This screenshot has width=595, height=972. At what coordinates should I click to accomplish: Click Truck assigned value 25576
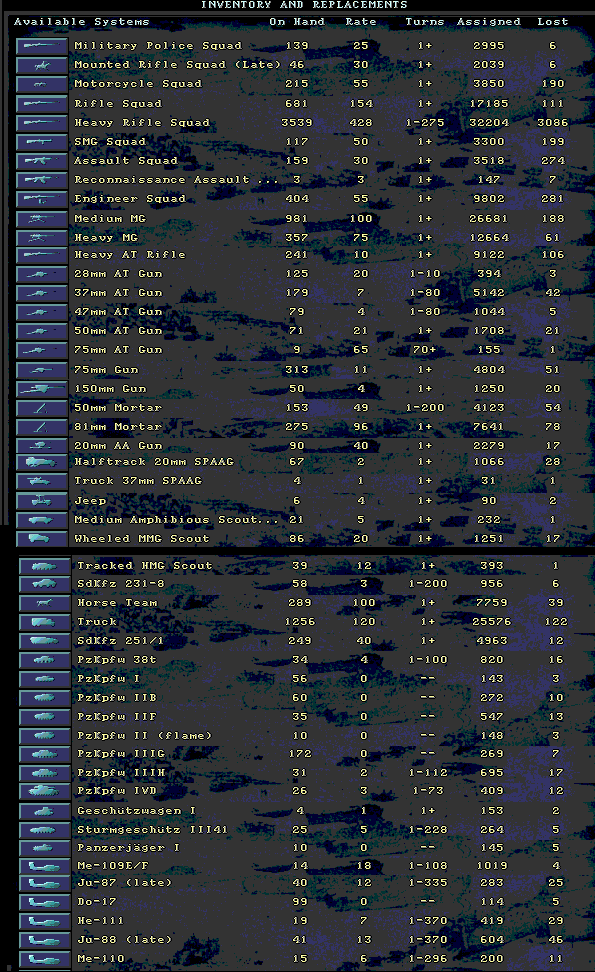(491, 622)
